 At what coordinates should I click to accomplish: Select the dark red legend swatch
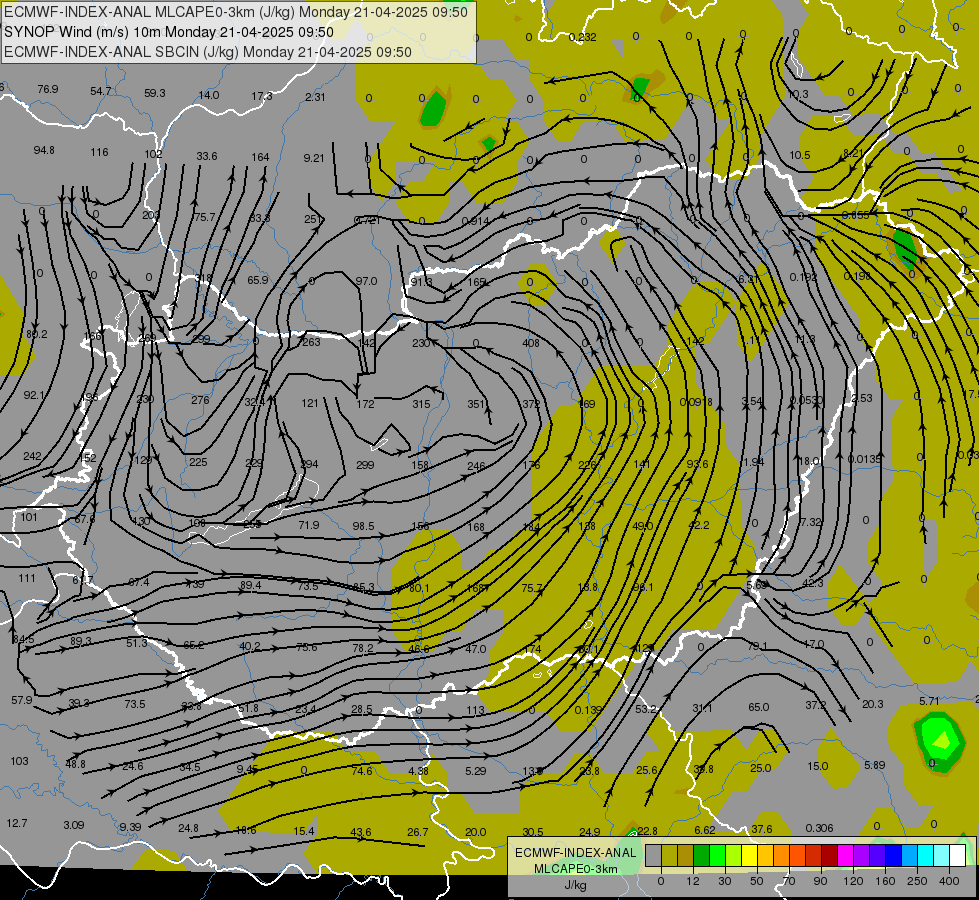click(x=829, y=856)
